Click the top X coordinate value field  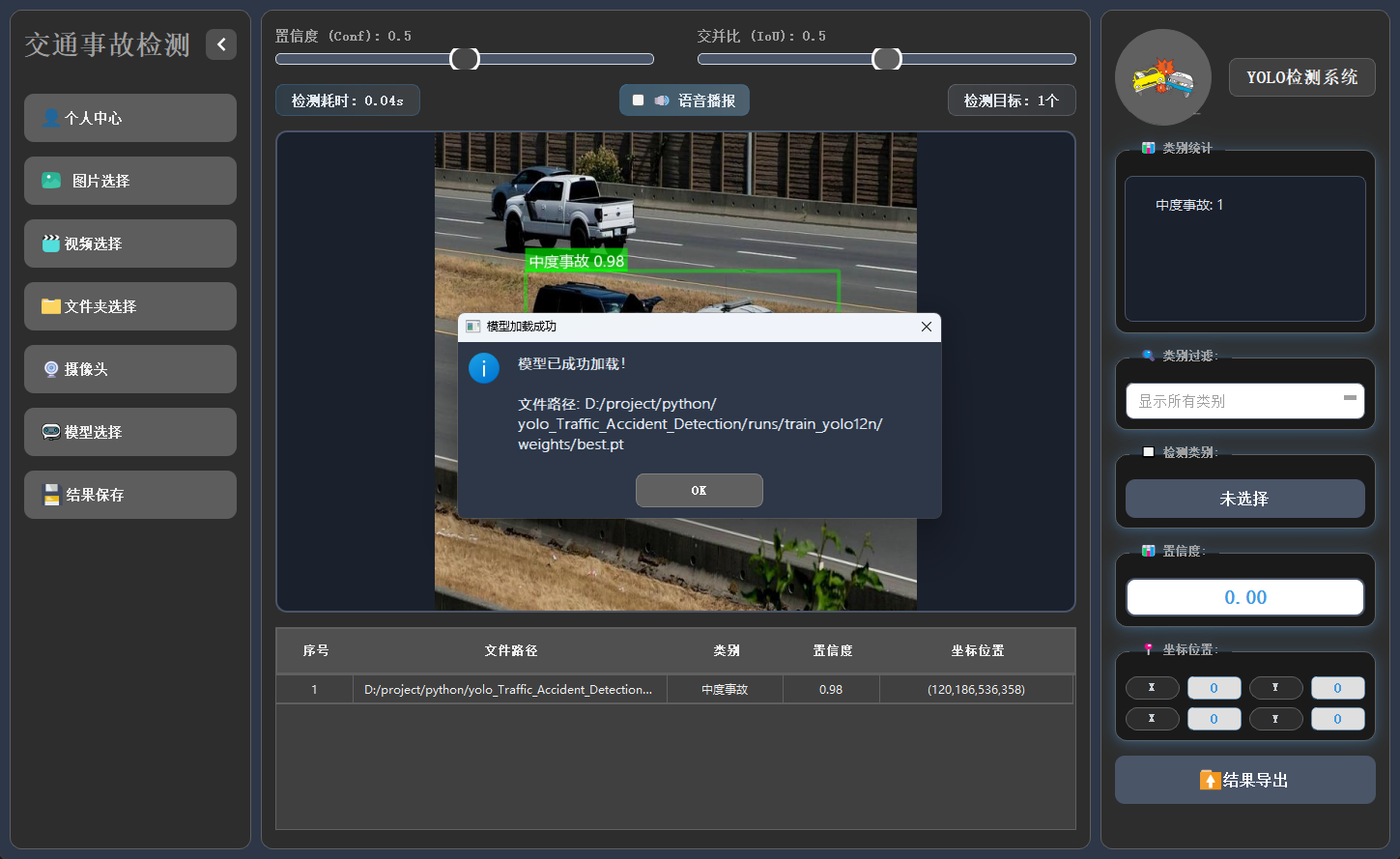tap(1214, 688)
